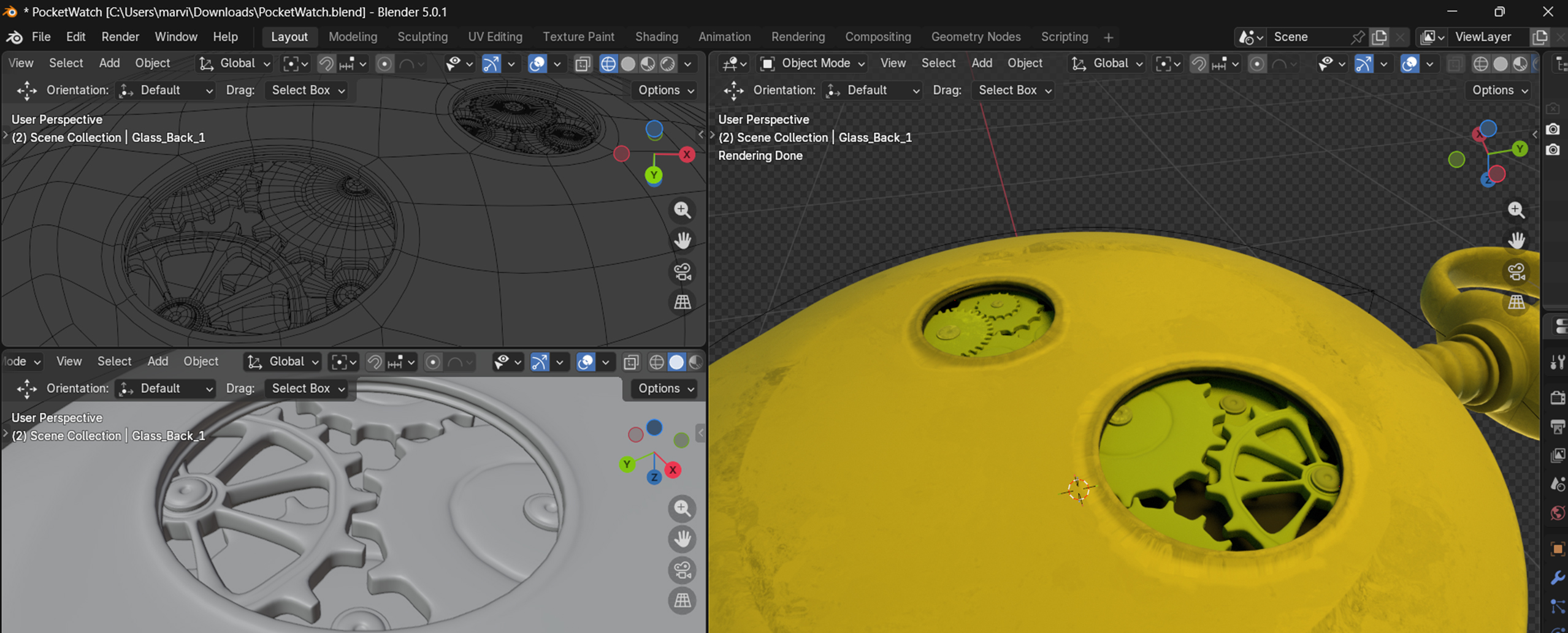Toggle show overlays in bottom-left viewport header
The width and height of the screenshot is (1568, 633).
pyautogui.click(x=586, y=362)
